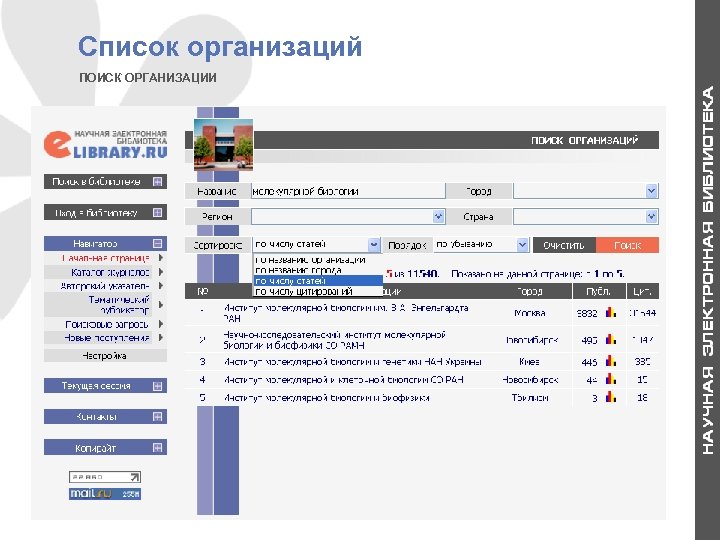Select 'по названию организации' sort option
Viewport: 720px width, 540px height.
(x=318, y=259)
